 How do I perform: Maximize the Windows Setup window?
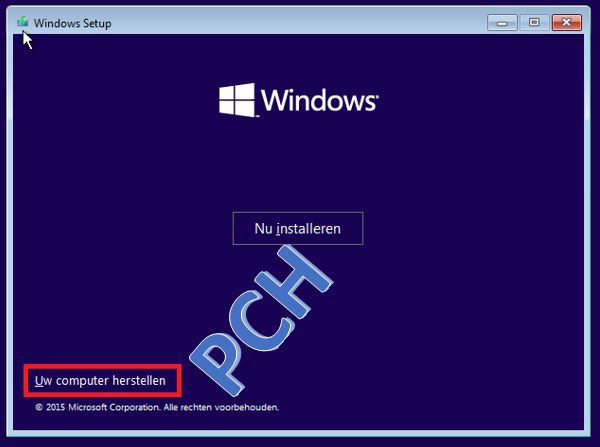click(x=535, y=23)
